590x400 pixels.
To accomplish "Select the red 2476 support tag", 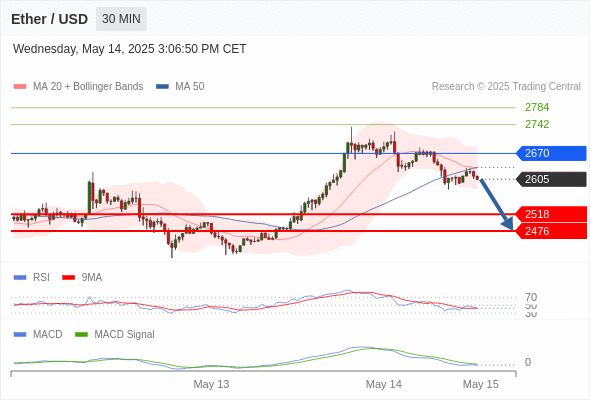I will point(551,231).
